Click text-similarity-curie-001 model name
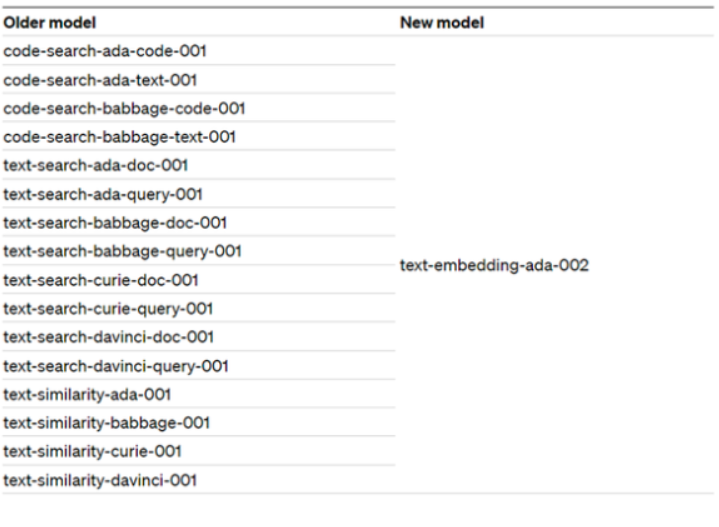This screenshot has height=527, width=719. [92, 451]
